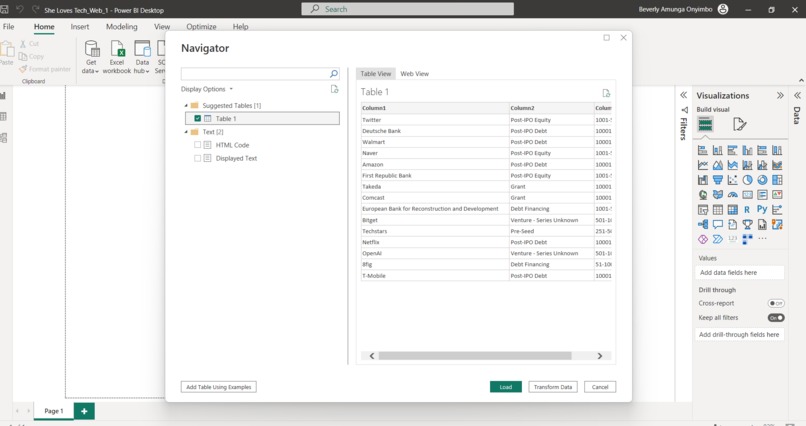Expand the Filters pane chevron
The height and width of the screenshot is (426, 806).
tap(684, 95)
